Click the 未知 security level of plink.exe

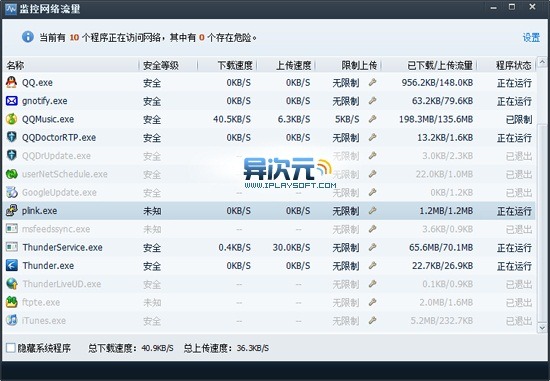(152, 211)
